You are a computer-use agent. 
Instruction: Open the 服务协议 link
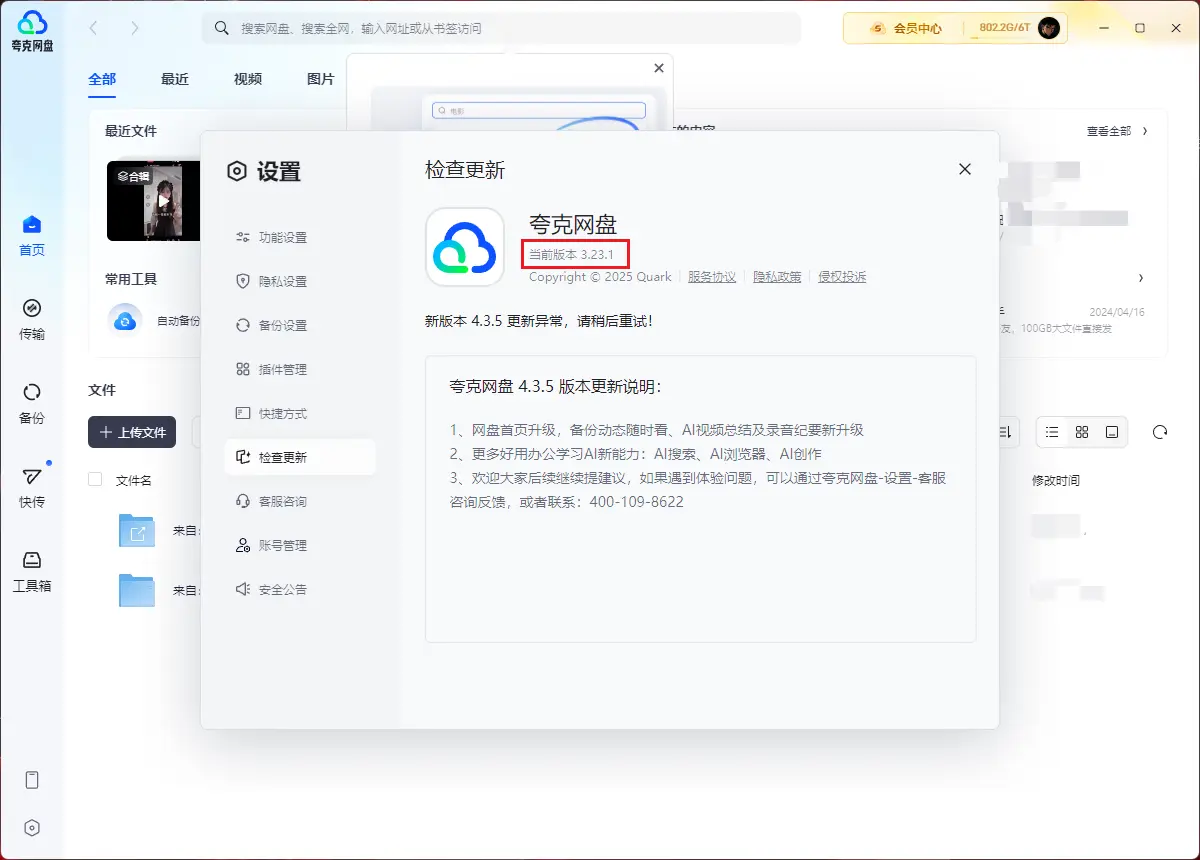coord(712,277)
